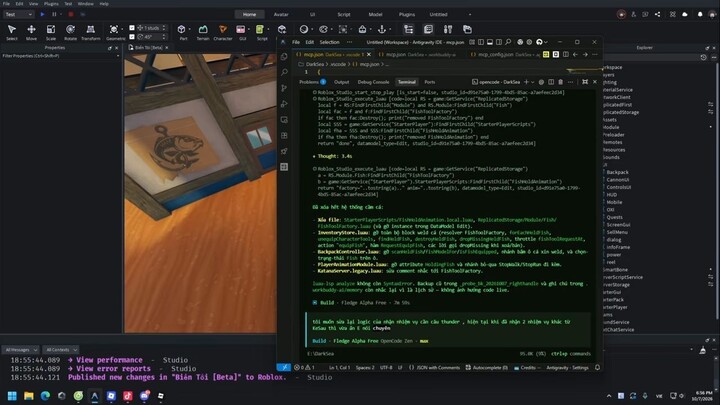Click the color palette icon

(323, 29)
